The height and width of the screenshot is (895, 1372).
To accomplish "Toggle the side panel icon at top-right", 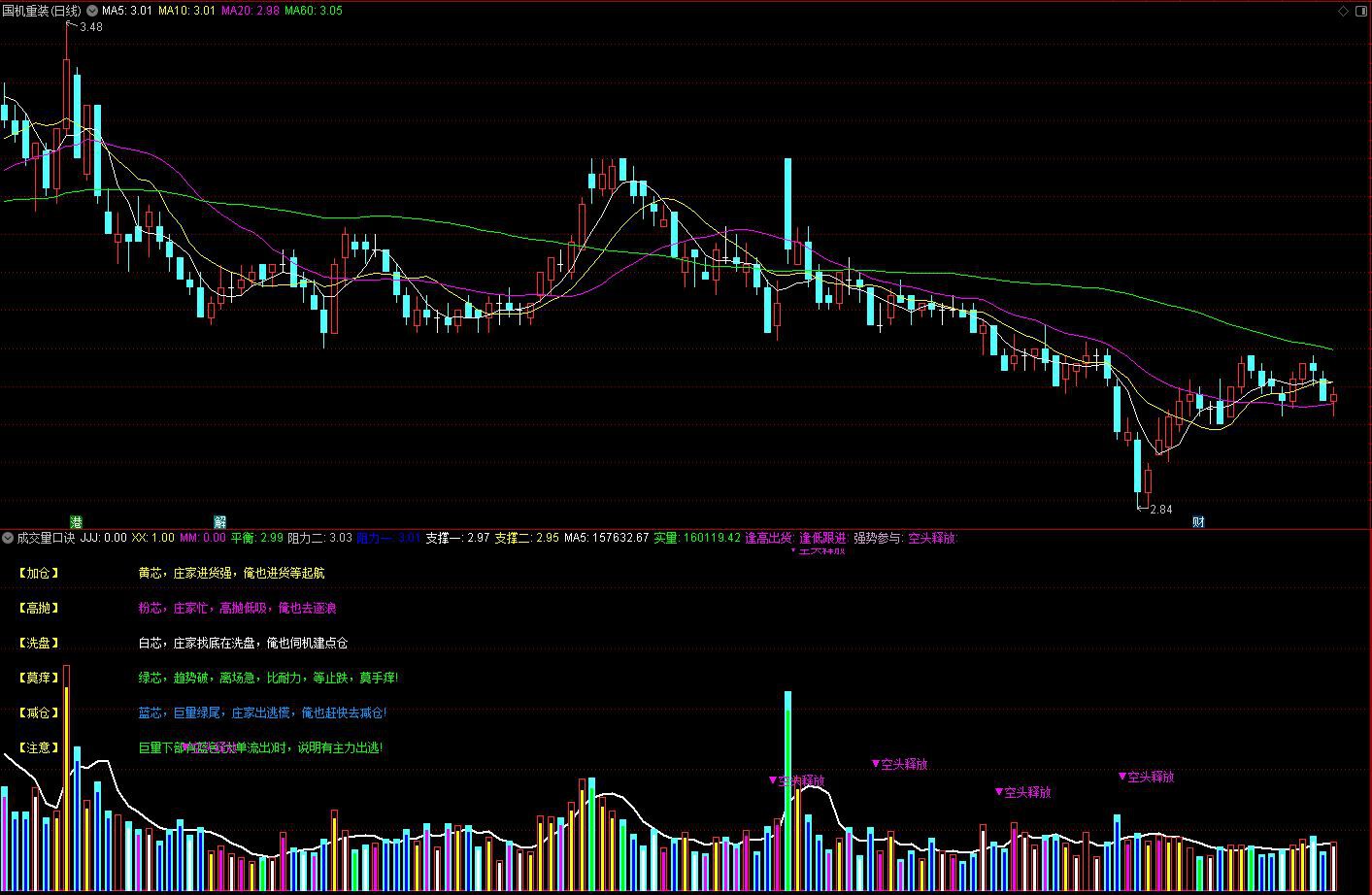I will (x=1361, y=11).
